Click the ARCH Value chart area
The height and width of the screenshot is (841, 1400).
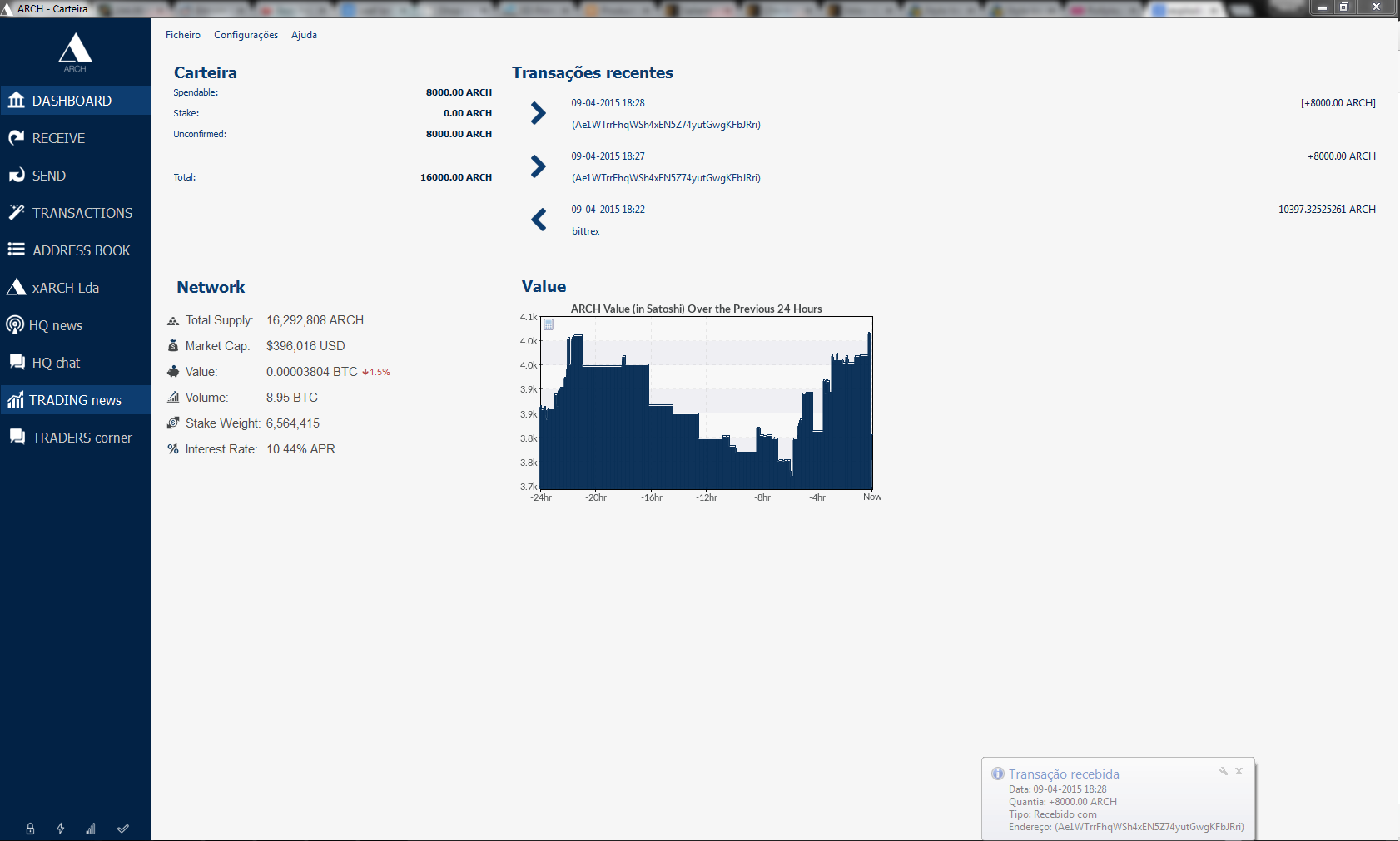click(707, 403)
